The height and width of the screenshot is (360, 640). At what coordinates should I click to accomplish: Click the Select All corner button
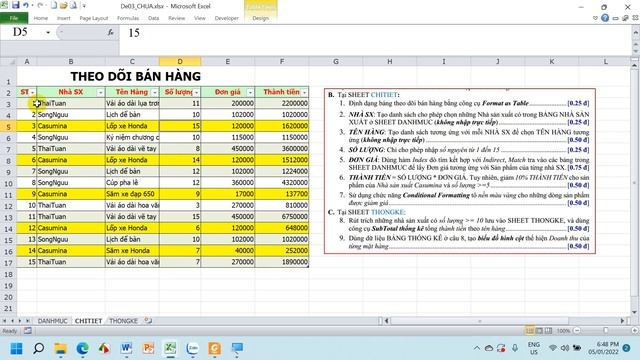click(9, 62)
